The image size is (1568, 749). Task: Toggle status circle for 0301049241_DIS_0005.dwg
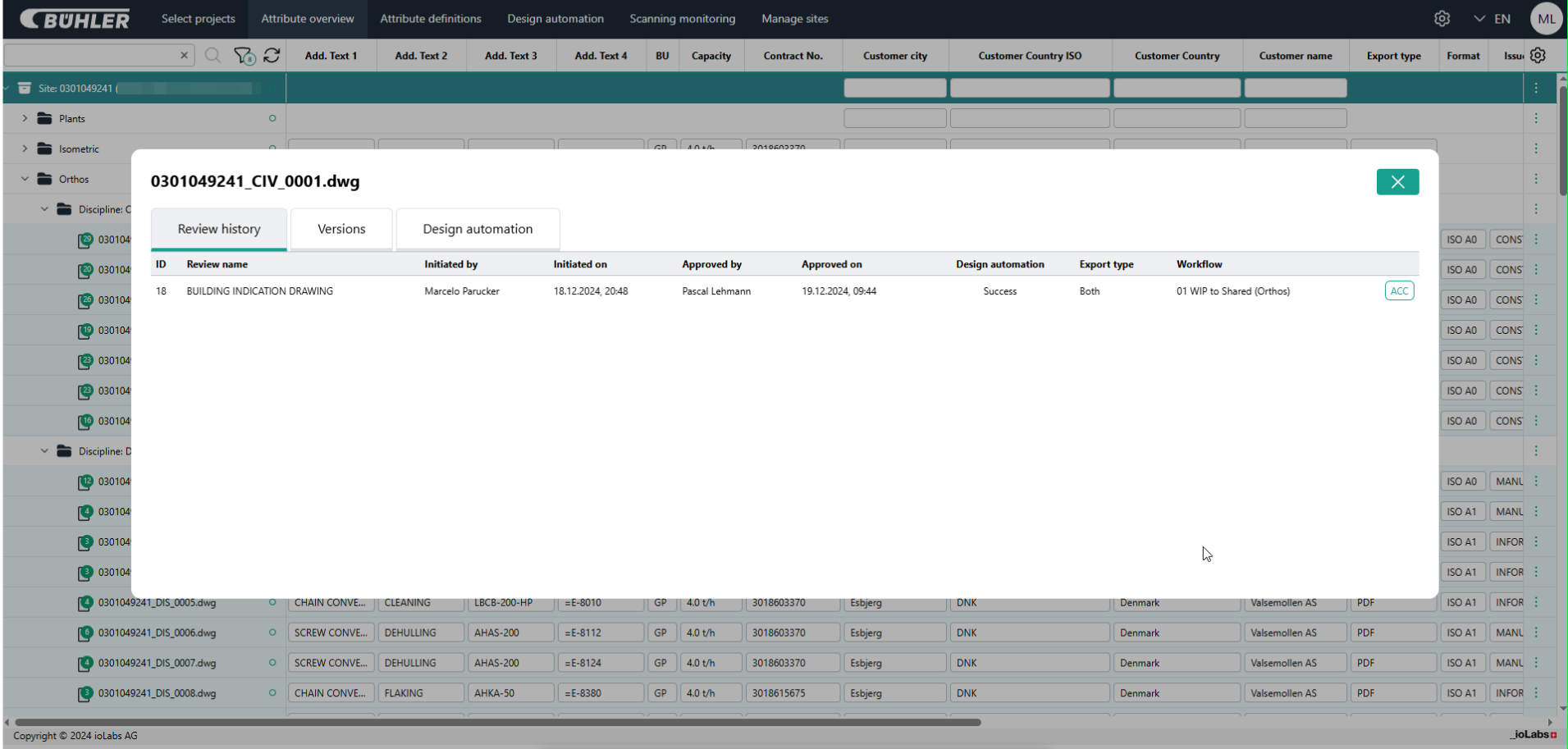(x=272, y=602)
